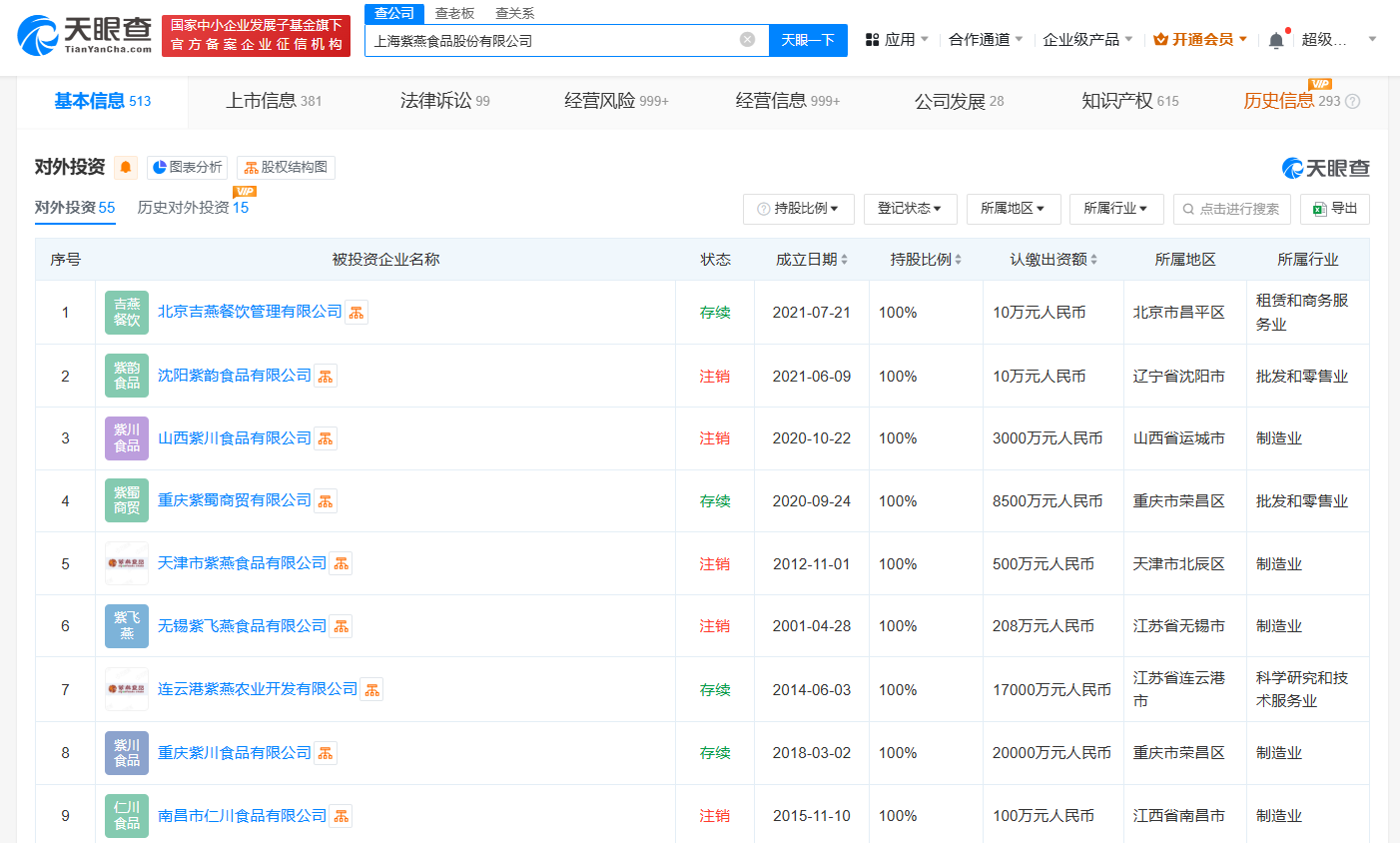Switch to the 查老板 tab
Screen dimensions: 1400x843
point(454,13)
